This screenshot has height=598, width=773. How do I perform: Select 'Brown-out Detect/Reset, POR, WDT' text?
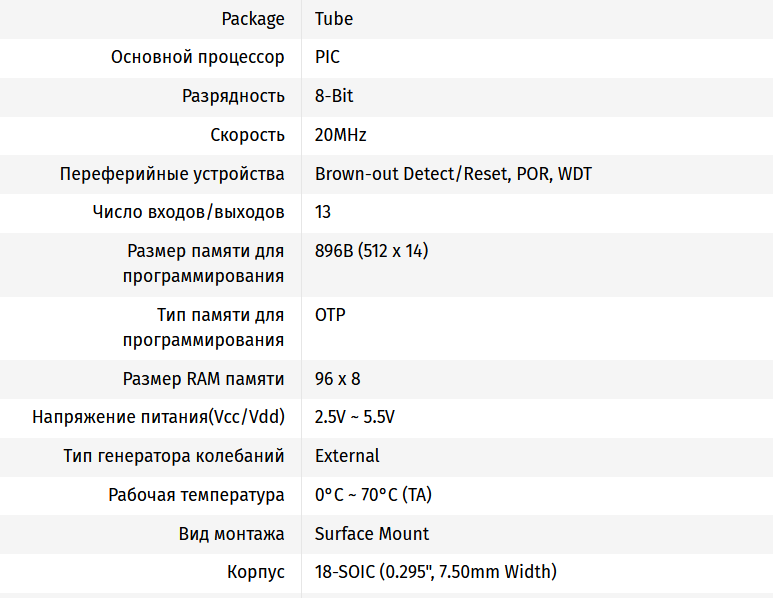453,174
